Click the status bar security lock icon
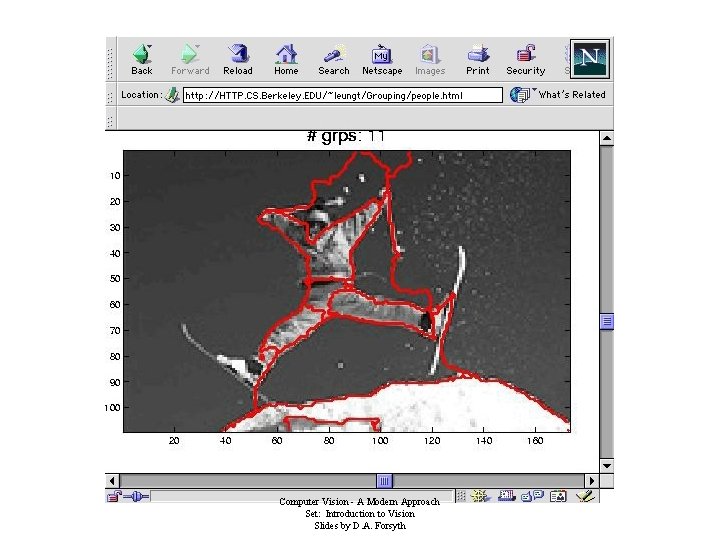 pyautogui.click(x=113, y=496)
